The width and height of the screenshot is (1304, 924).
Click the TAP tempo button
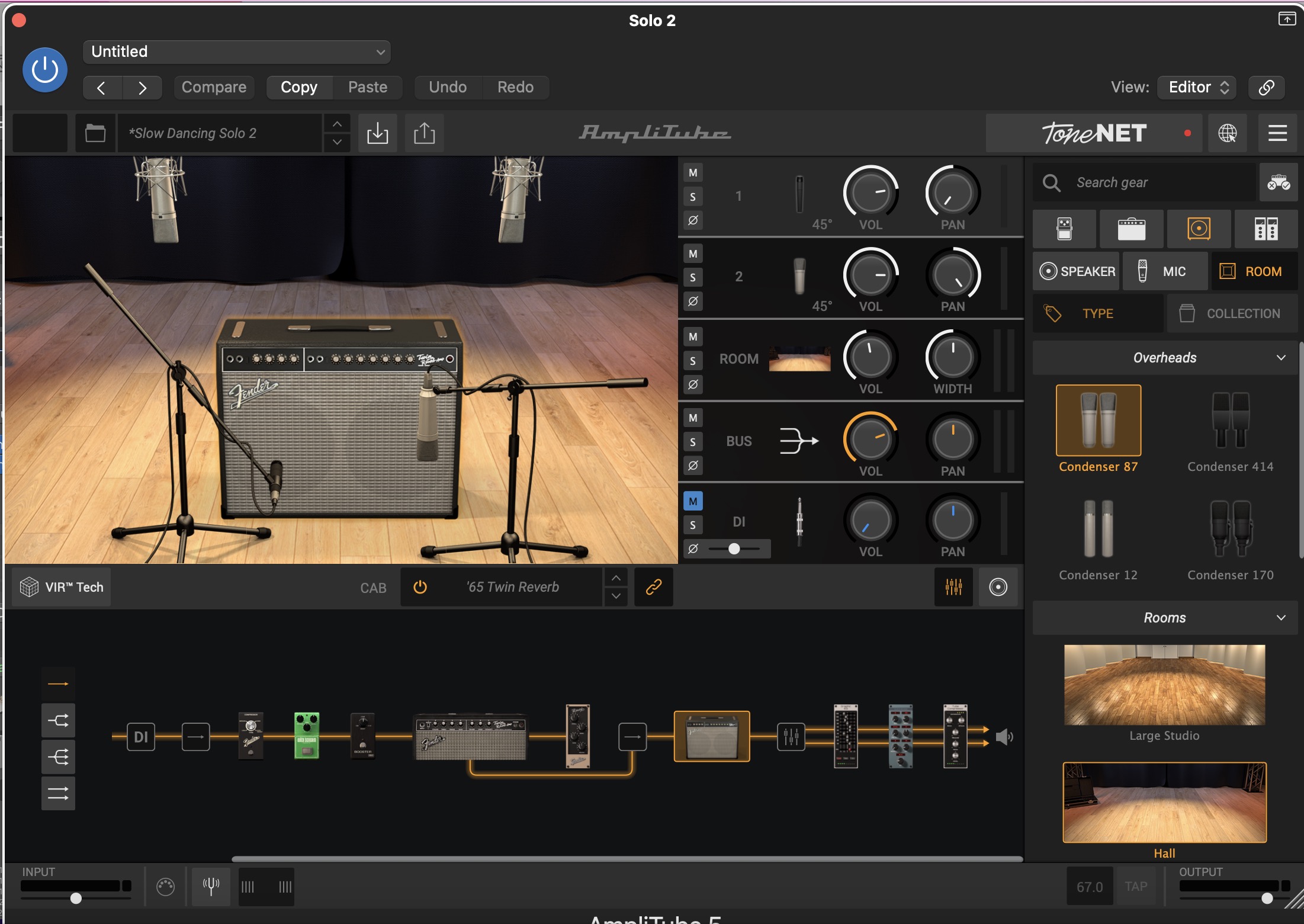point(1136,887)
